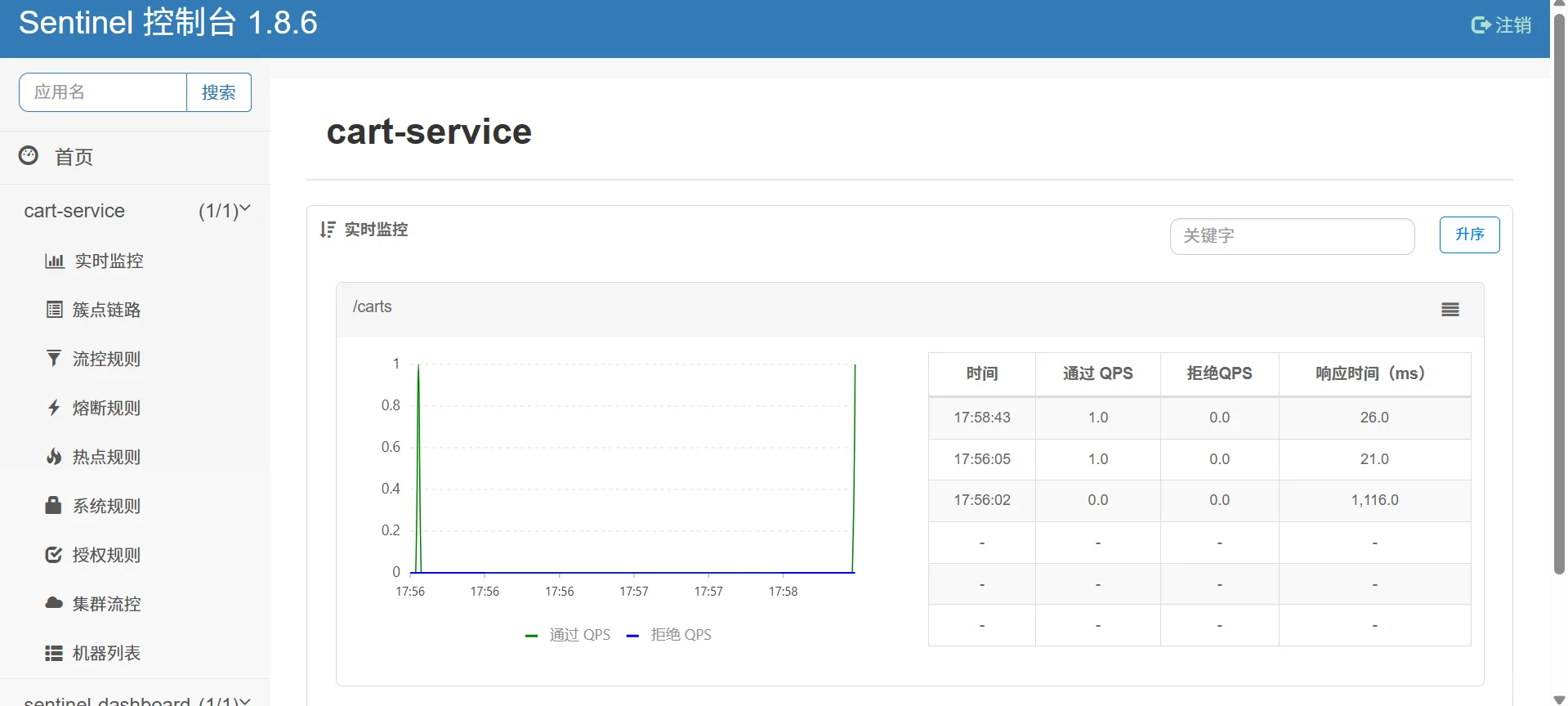The height and width of the screenshot is (706, 1568).
Task: Click the flame icon for 热点规则
Action: pos(54,456)
